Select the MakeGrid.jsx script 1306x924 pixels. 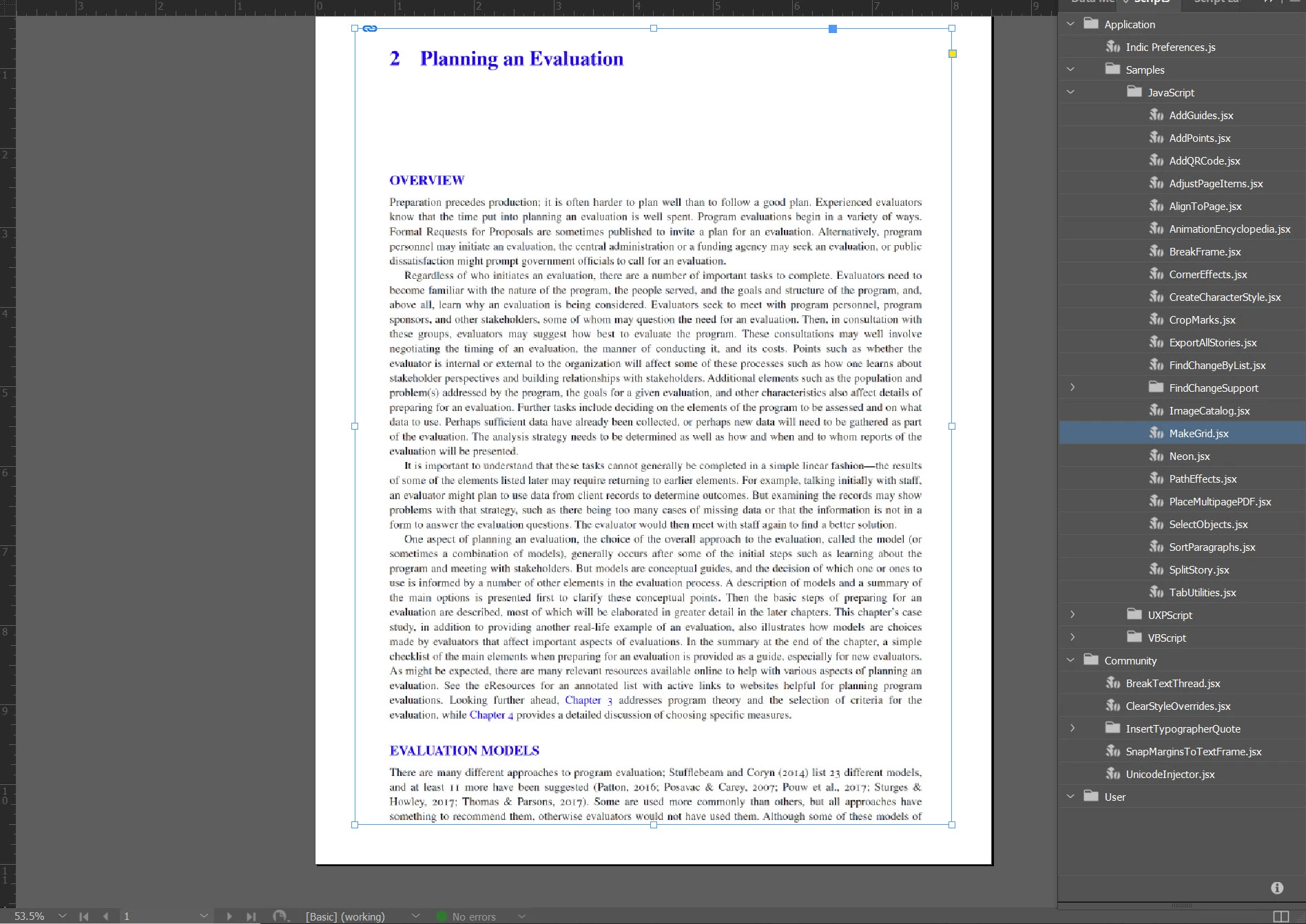click(x=1182, y=433)
